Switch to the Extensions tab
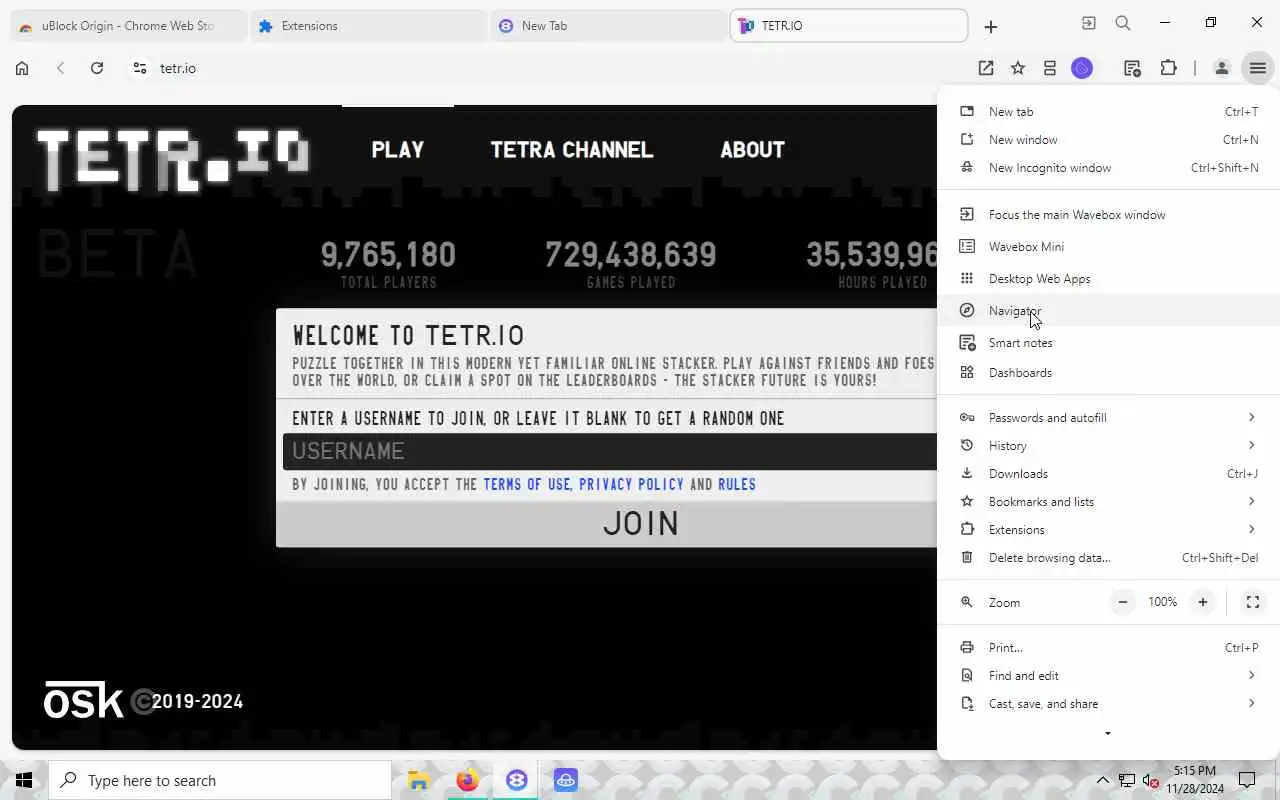This screenshot has height=800, width=1280. pyautogui.click(x=368, y=26)
